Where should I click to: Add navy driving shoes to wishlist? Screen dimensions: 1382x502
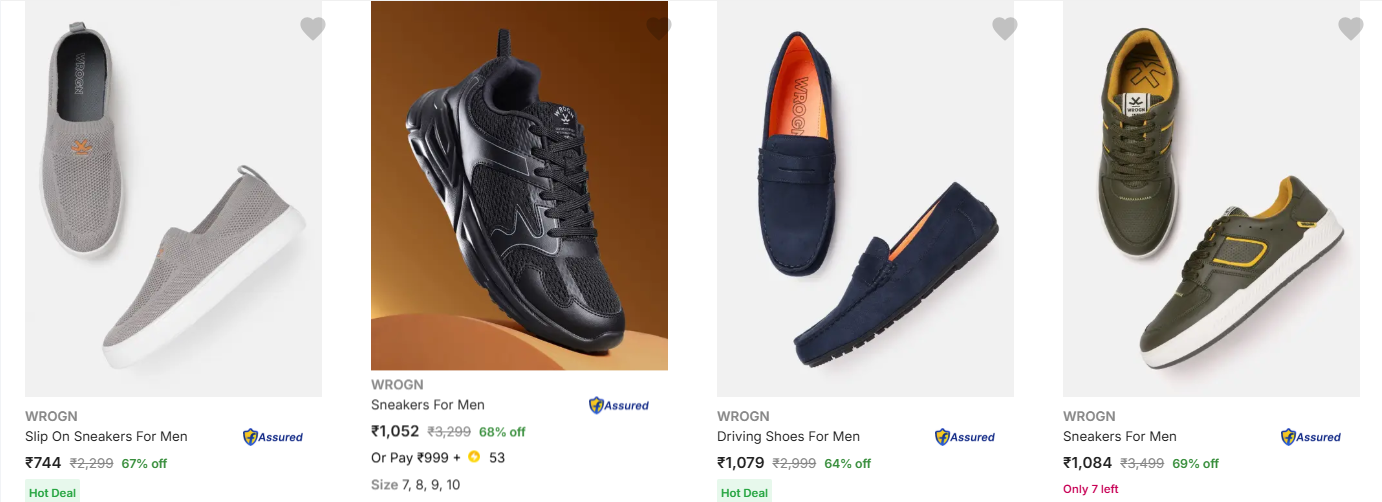pos(1005,29)
